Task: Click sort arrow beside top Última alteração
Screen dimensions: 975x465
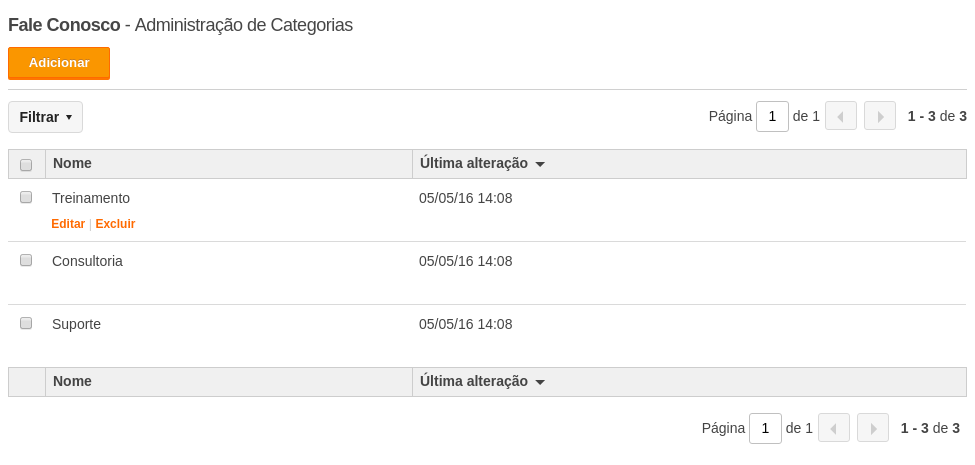Action: pos(540,165)
